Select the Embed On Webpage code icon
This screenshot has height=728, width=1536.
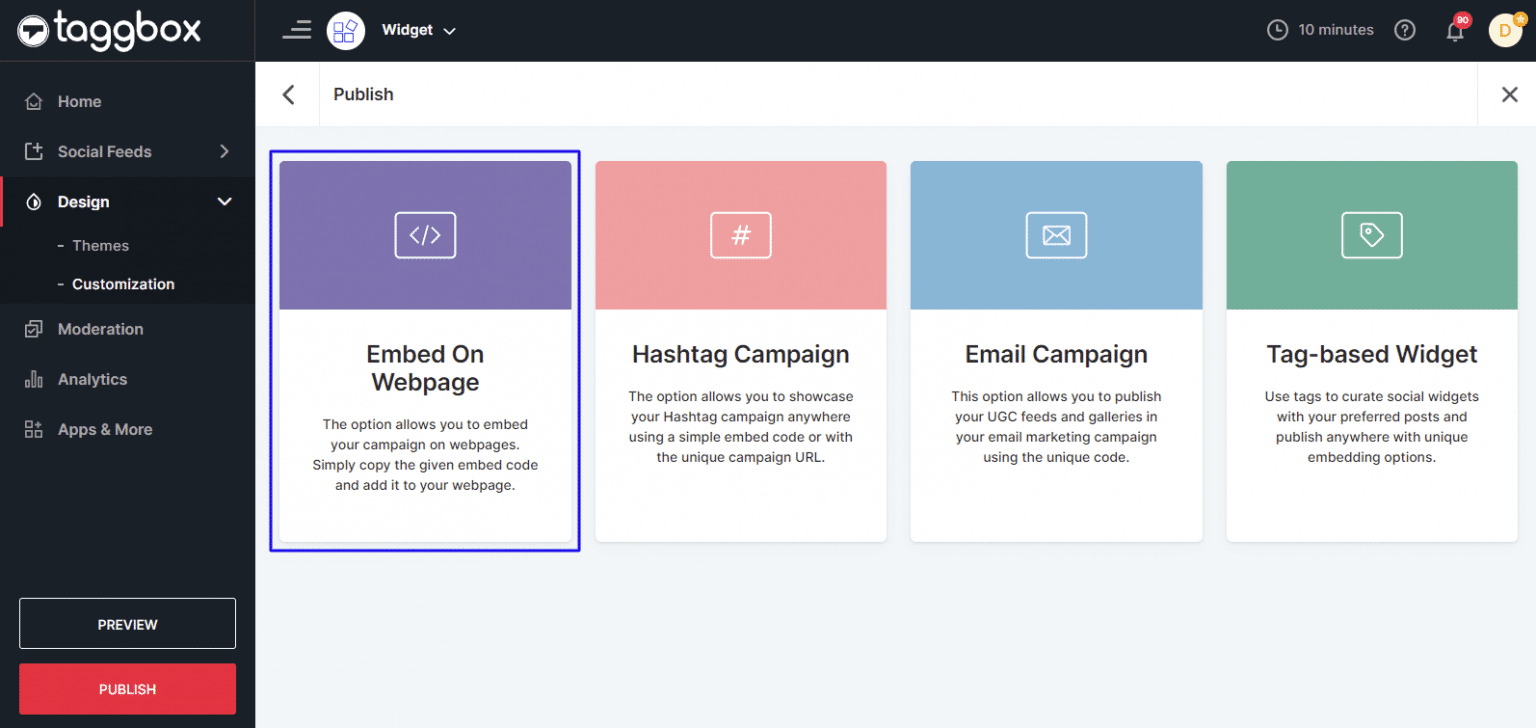coord(425,235)
